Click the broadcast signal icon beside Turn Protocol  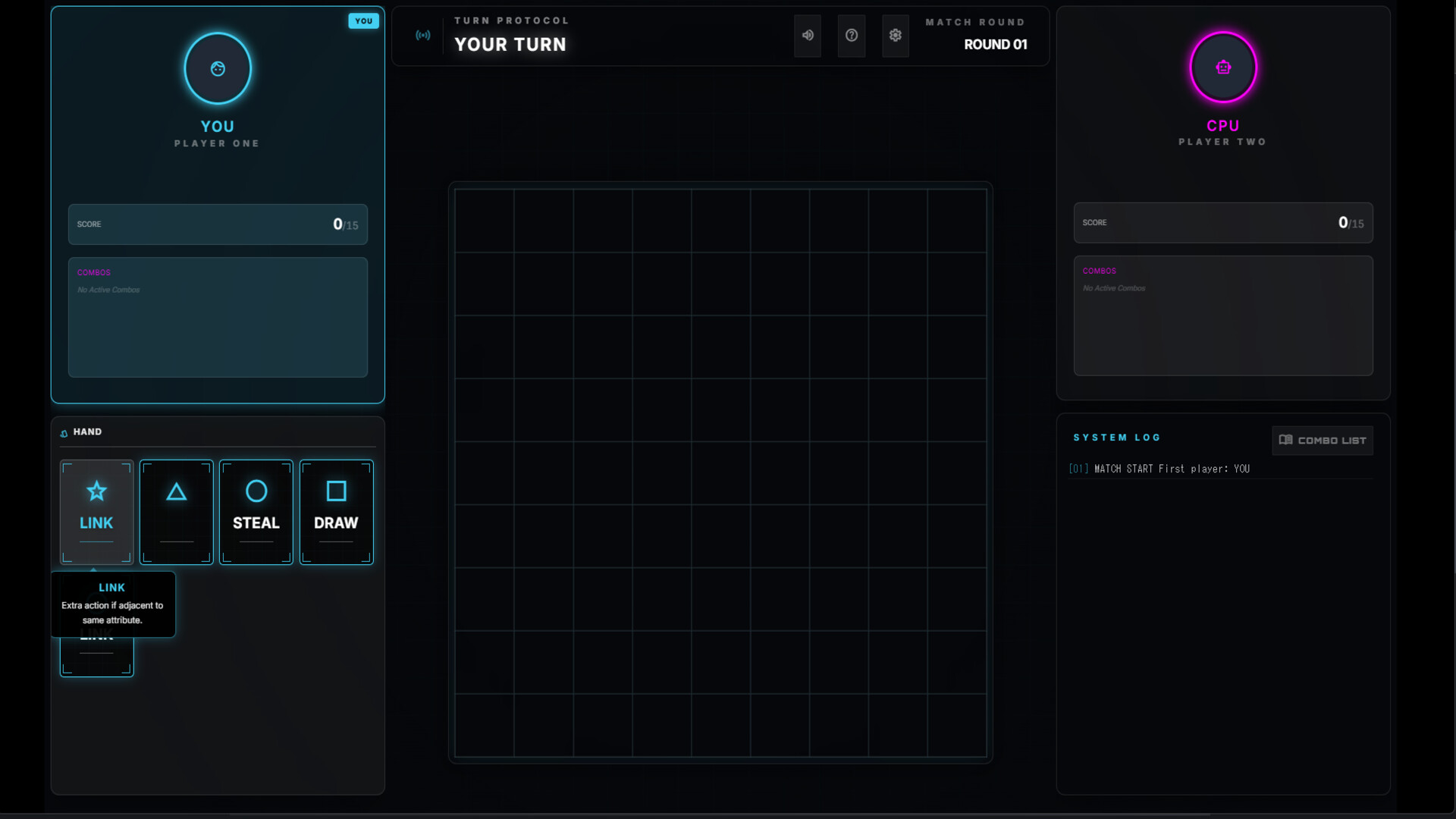tap(423, 36)
